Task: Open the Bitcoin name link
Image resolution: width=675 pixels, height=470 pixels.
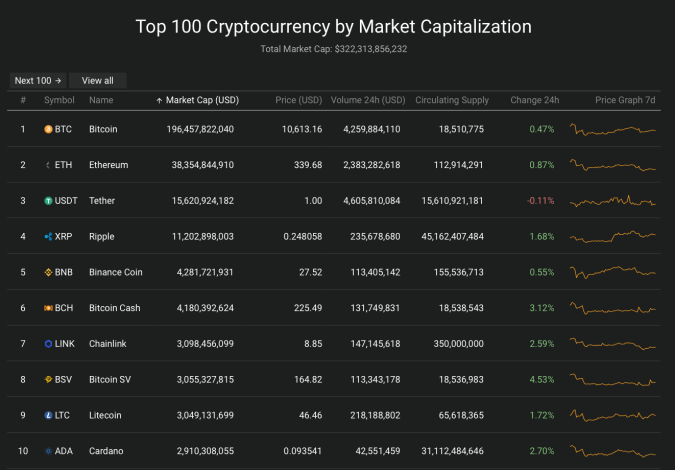Action: tap(103, 129)
